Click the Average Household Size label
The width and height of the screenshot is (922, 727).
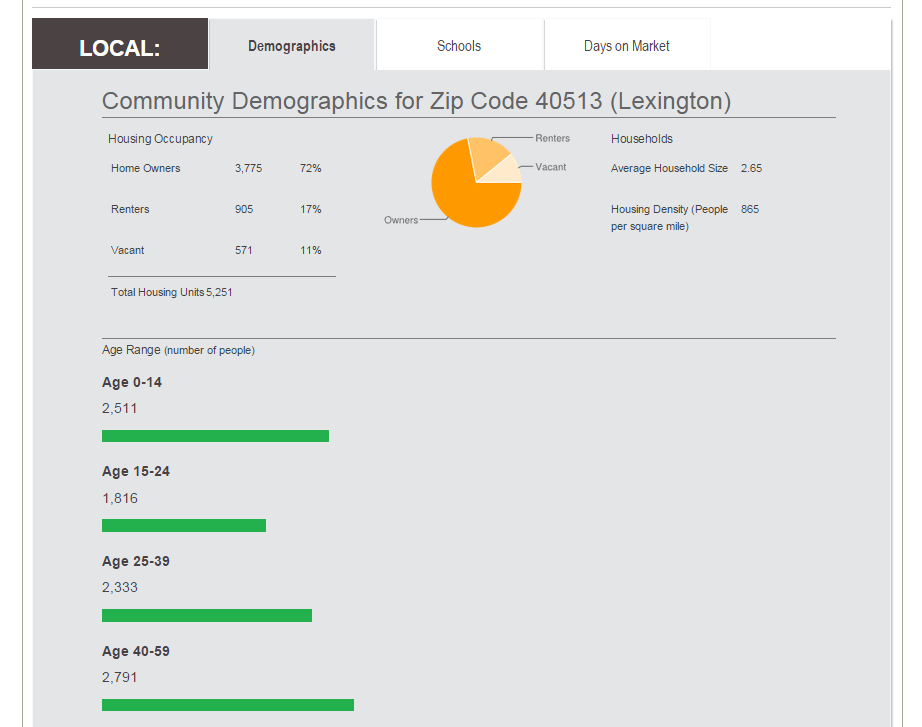(669, 168)
